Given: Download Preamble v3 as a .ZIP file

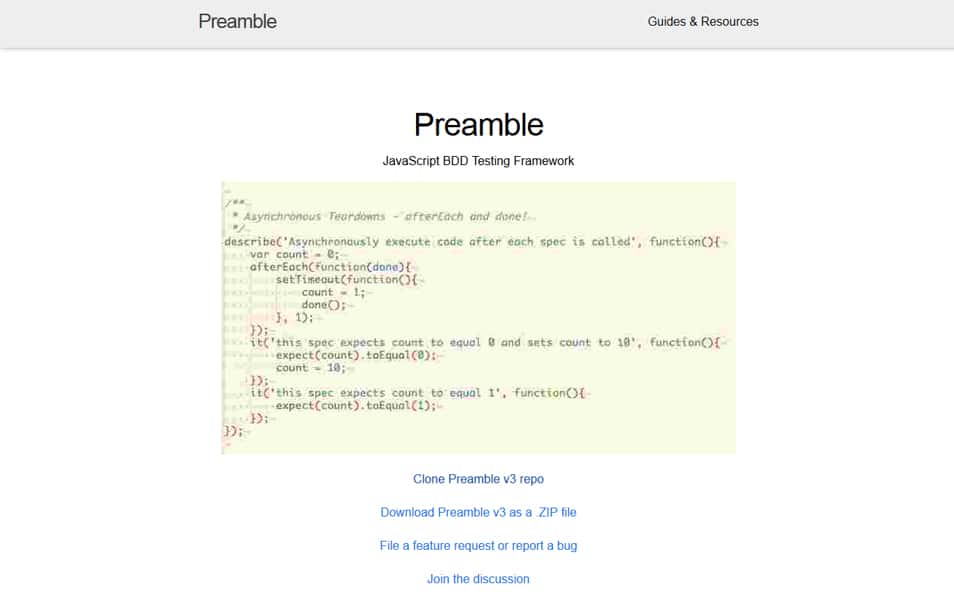Looking at the screenshot, I should [x=478, y=512].
